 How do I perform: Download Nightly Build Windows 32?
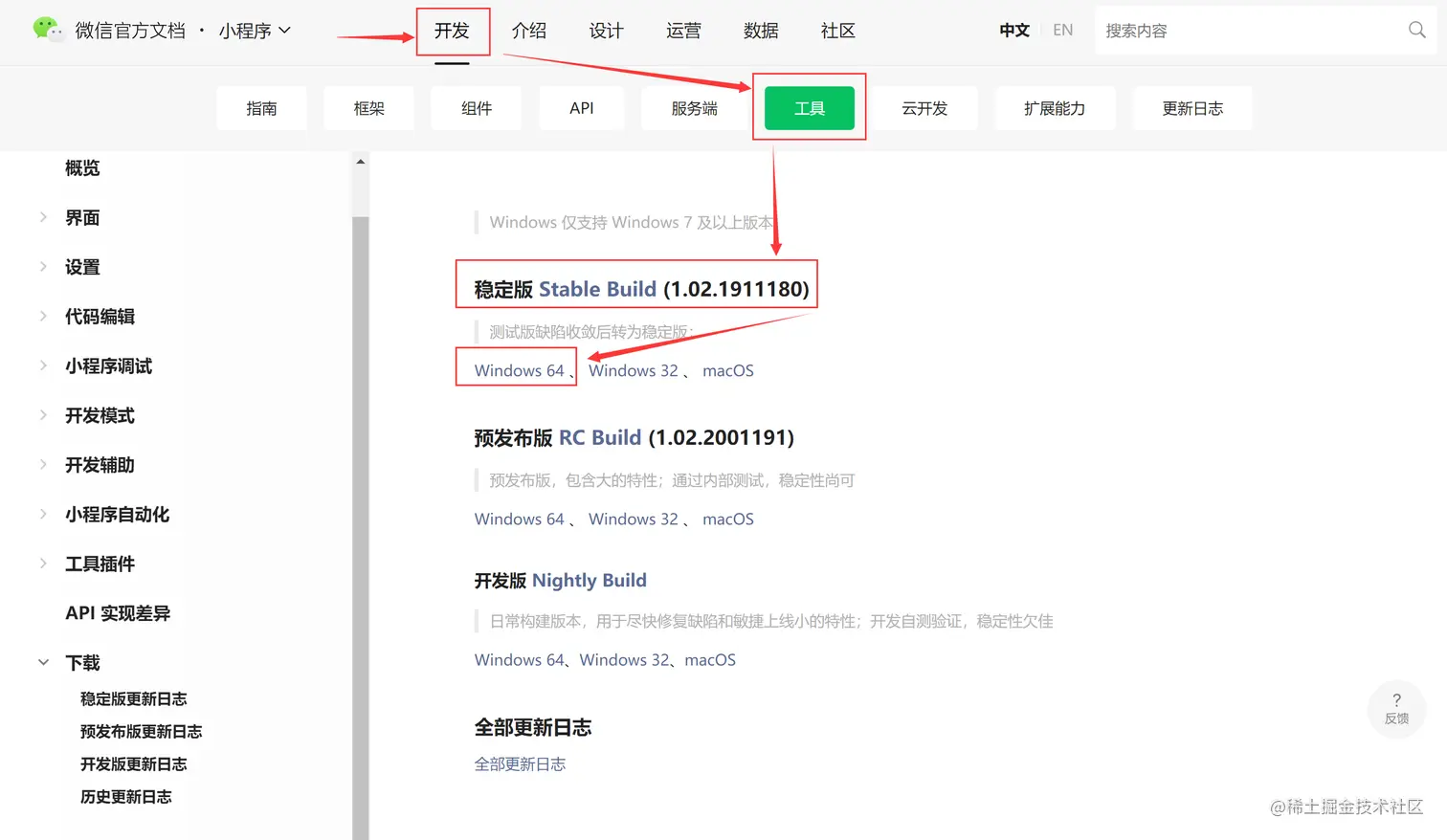(624, 659)
